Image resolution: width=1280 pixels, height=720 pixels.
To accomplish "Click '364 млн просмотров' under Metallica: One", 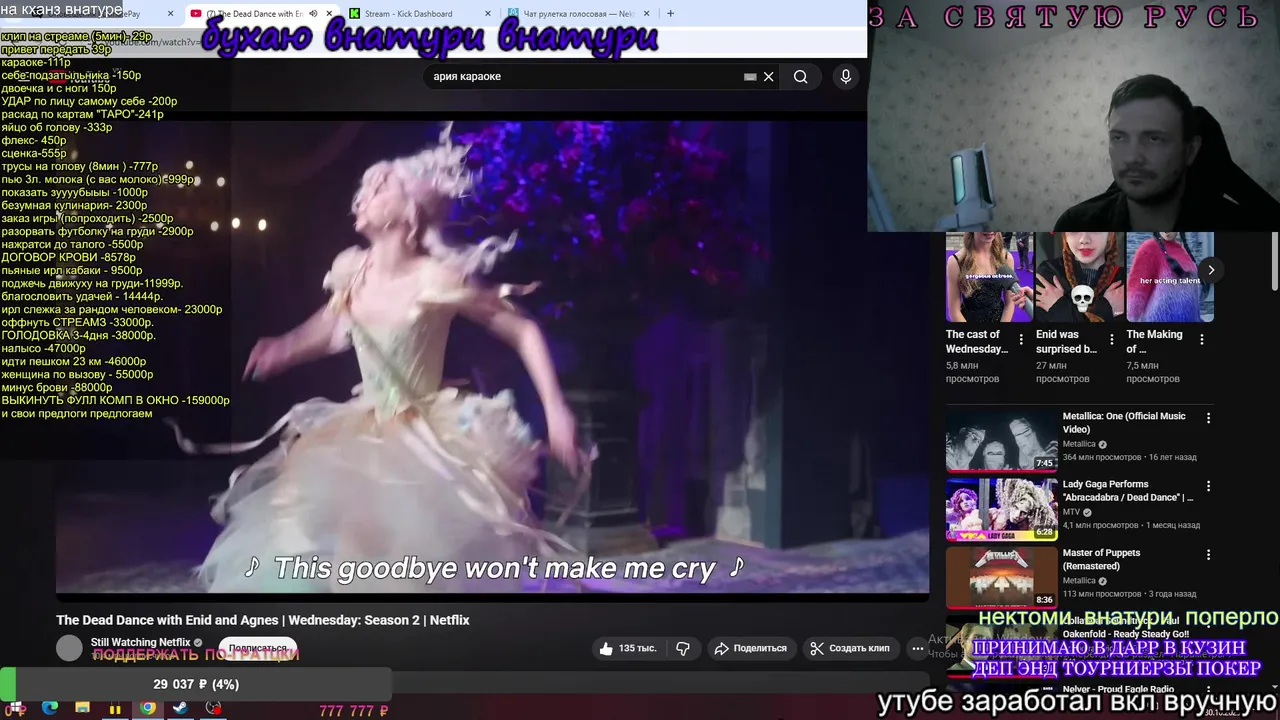I will point(1101,457).
